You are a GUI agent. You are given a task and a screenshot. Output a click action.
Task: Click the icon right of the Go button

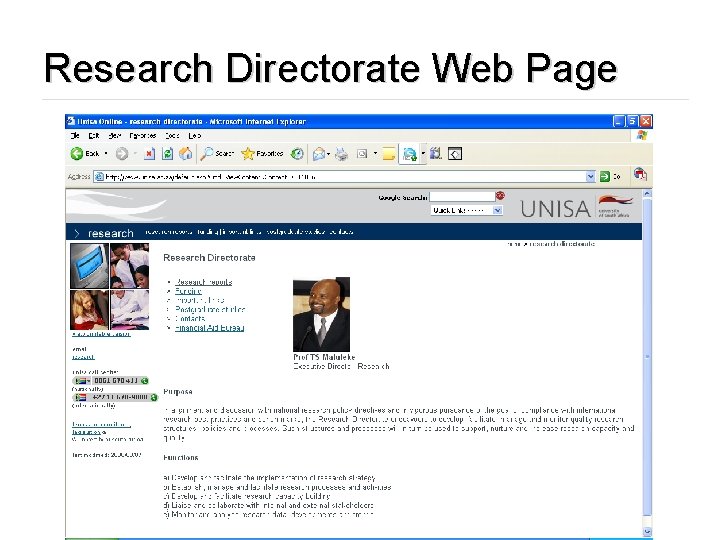(x=640, y=175)
